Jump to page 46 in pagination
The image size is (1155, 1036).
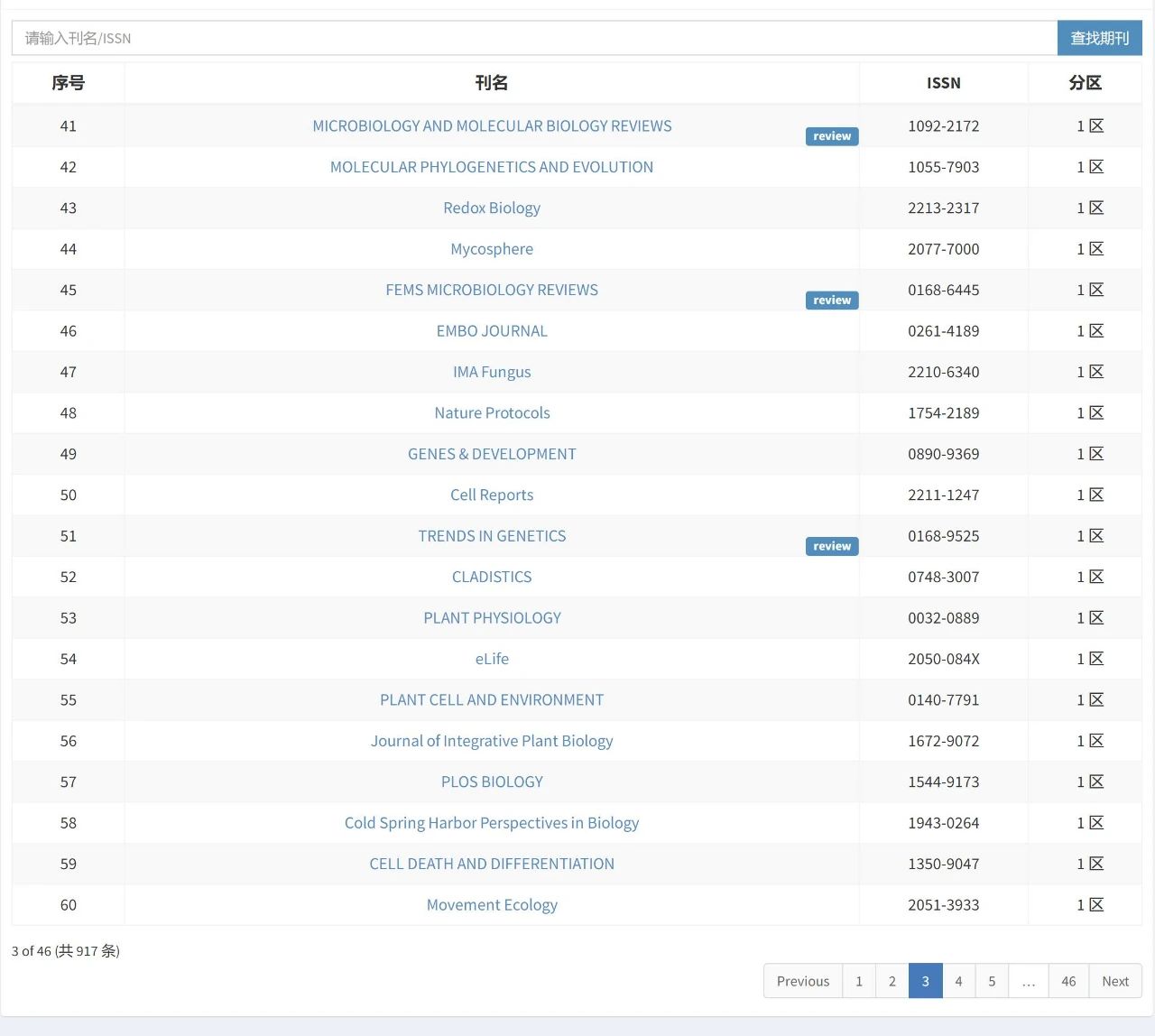tap(1068, 981)
